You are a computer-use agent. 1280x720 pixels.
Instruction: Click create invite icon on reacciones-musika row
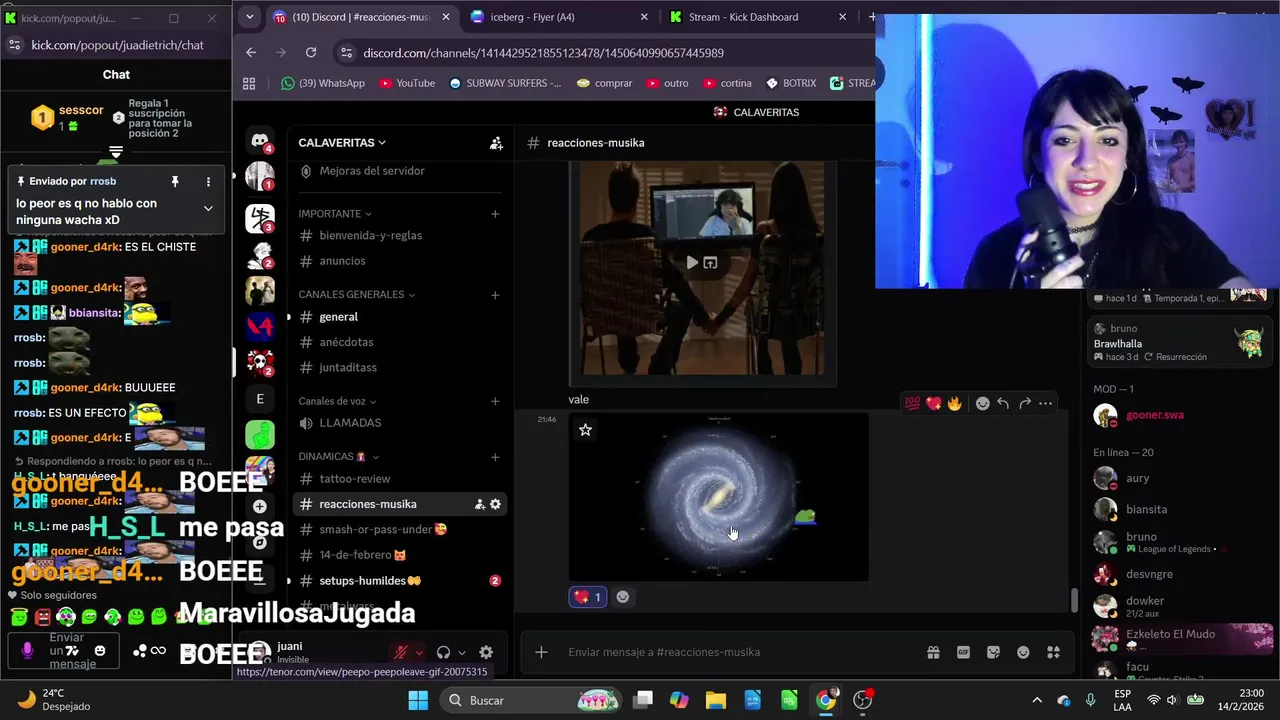(x=479, y=504)
